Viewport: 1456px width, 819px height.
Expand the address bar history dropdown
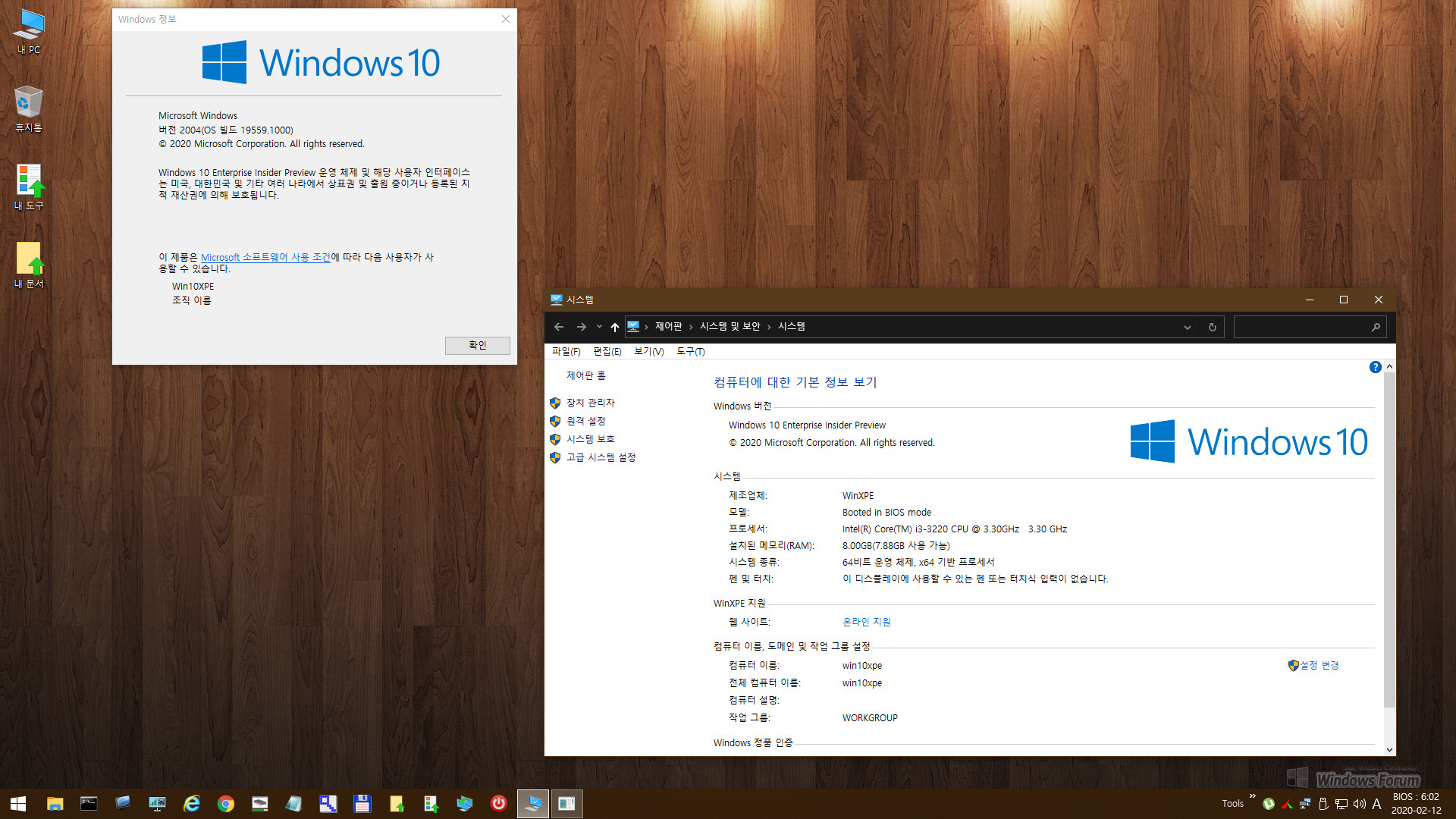click(1188, 327)
